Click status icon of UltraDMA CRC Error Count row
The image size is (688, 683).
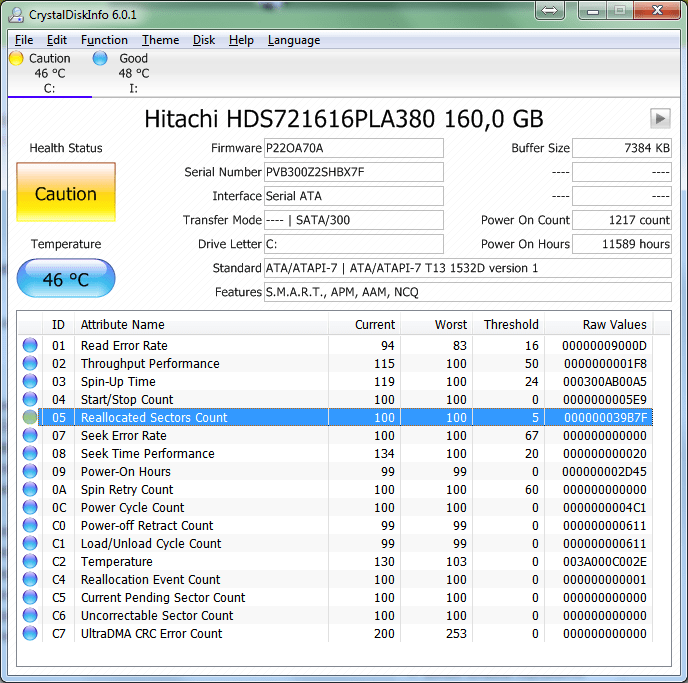click(x=30, y=633)
